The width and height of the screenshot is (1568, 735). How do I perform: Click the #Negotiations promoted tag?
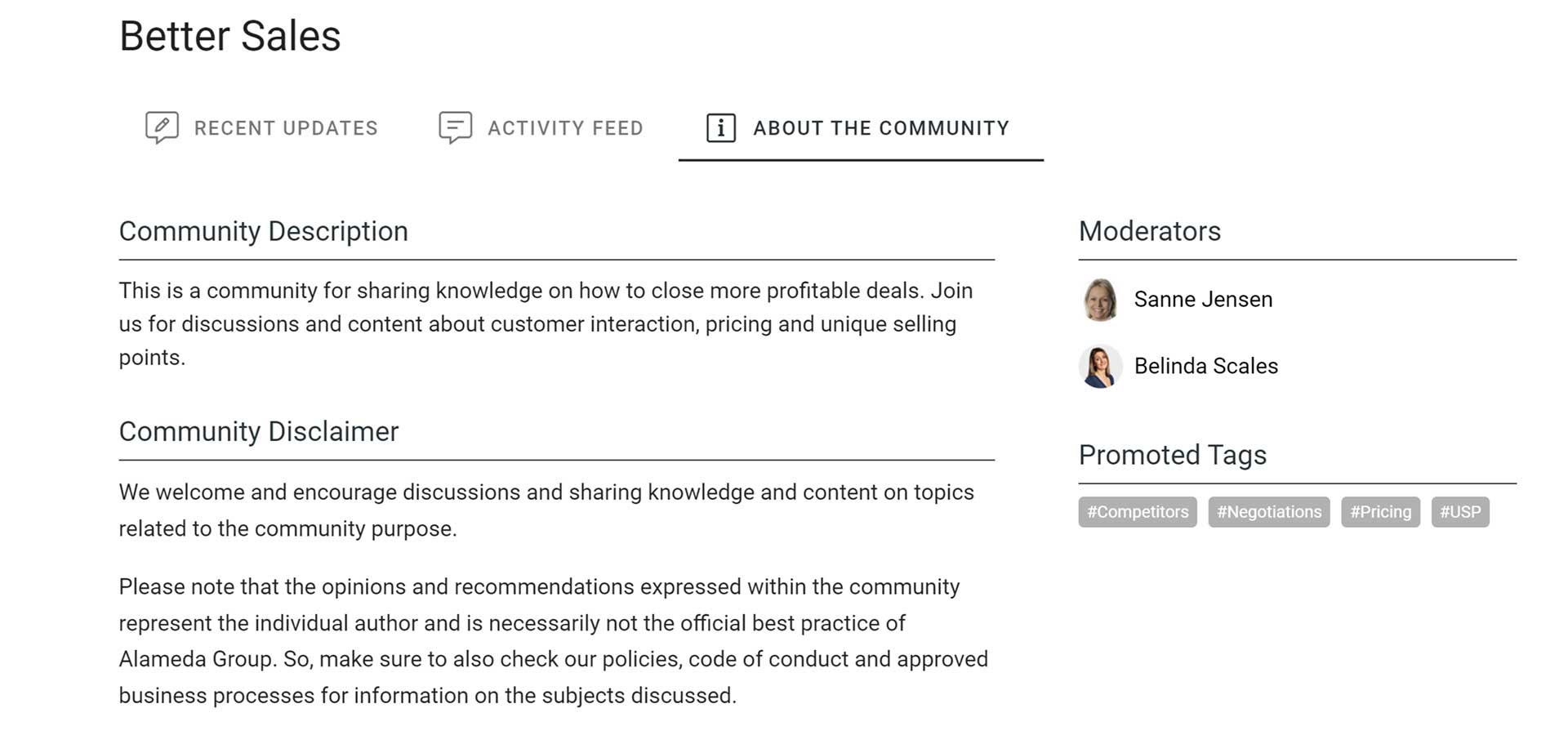[x=1269, y=512]
